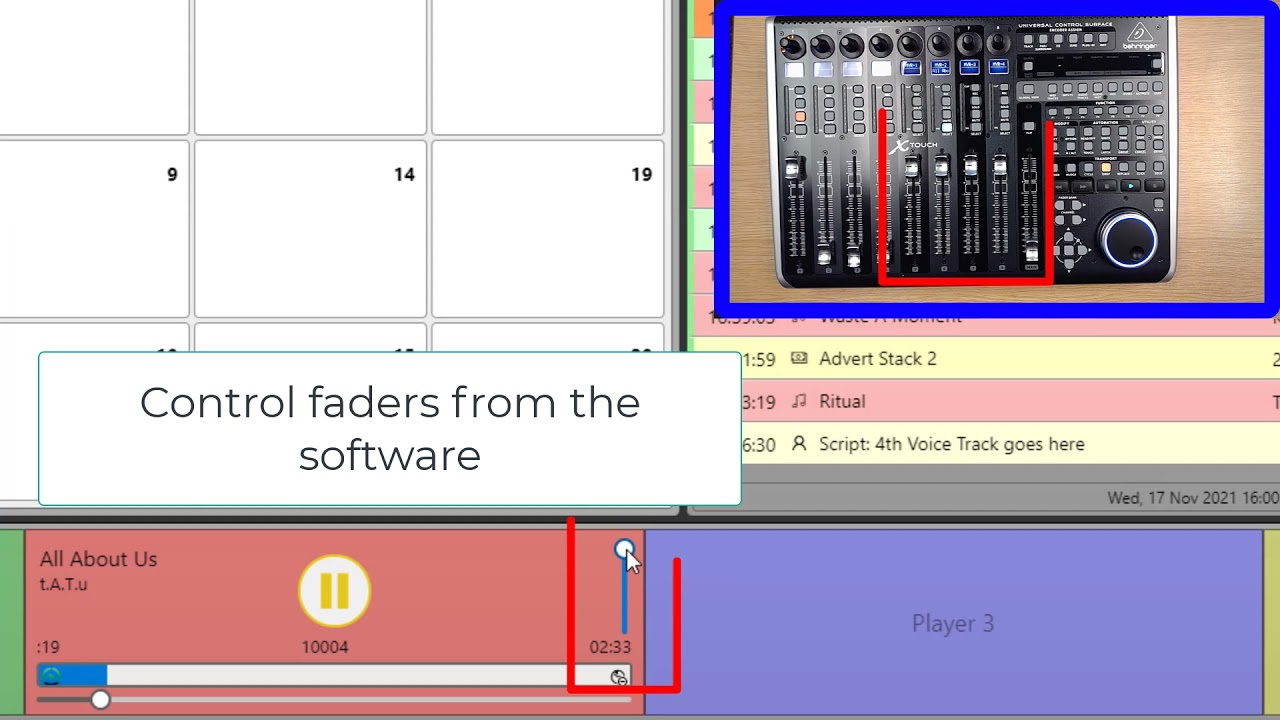Click the banknote icon beside Advert Stack 2
This screenshot has width=1280, height=720.
[799, 358]
